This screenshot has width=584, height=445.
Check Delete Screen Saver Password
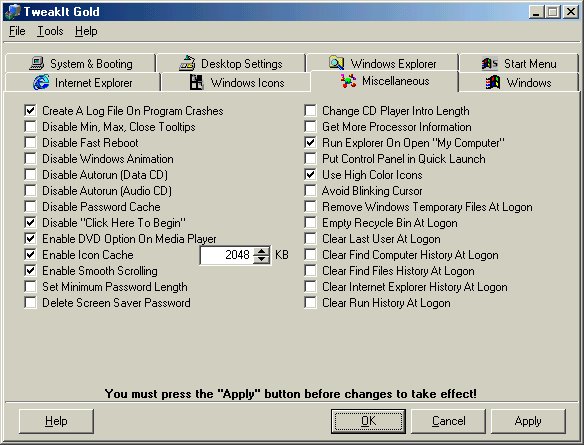tap(31, 303)
